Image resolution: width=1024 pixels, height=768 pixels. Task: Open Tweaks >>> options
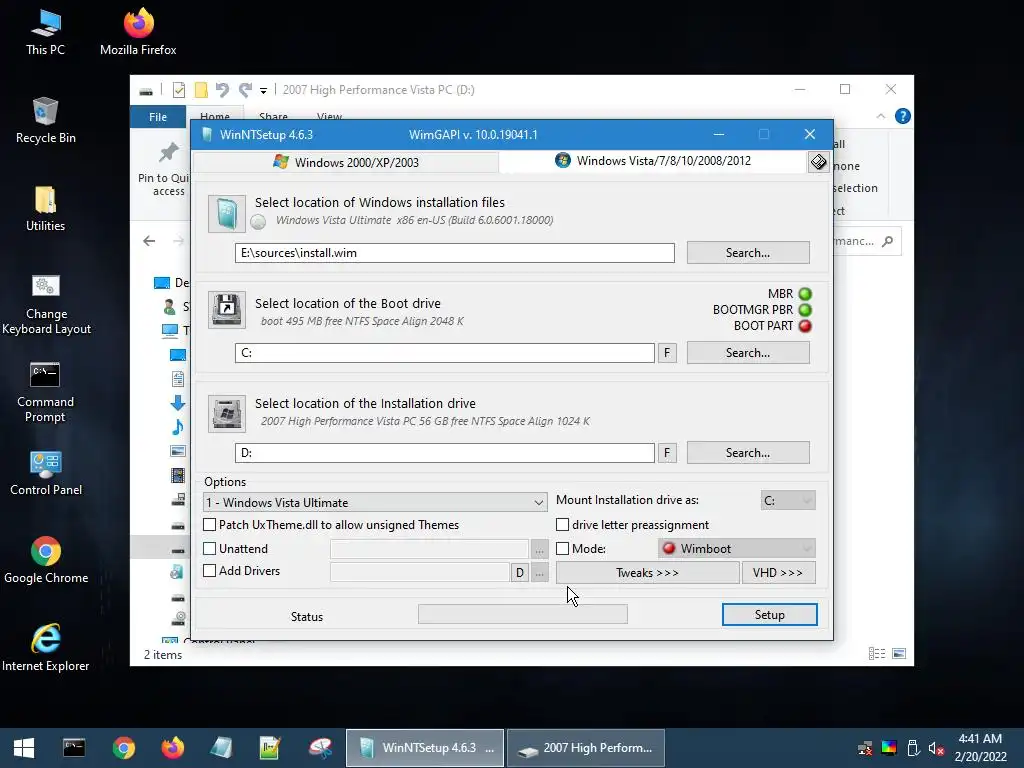point(647,573)
